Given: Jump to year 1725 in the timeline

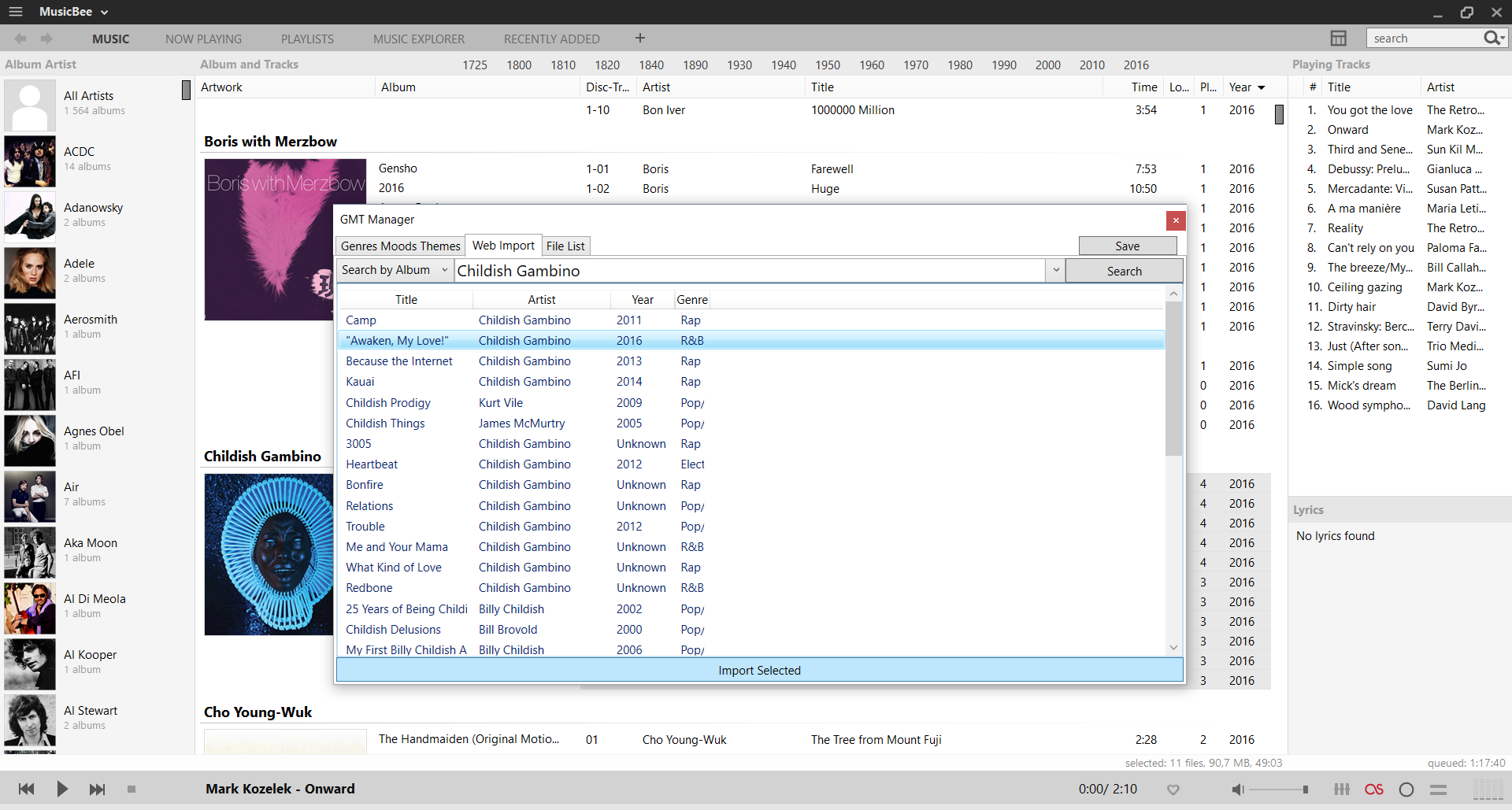Looking at the screenshot, I should 475,65.
